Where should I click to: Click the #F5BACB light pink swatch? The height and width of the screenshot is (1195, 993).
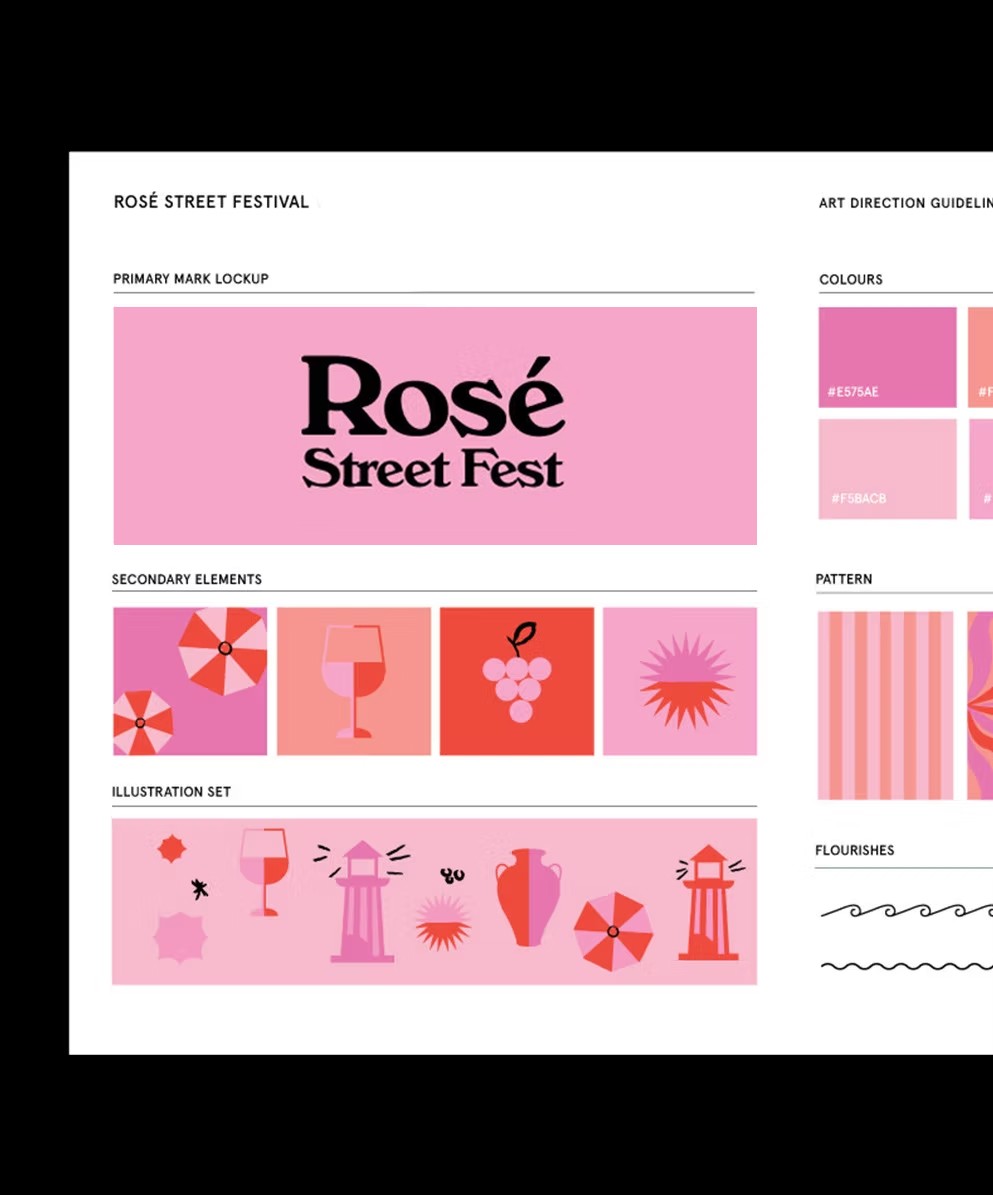click(x=886, y=468)
